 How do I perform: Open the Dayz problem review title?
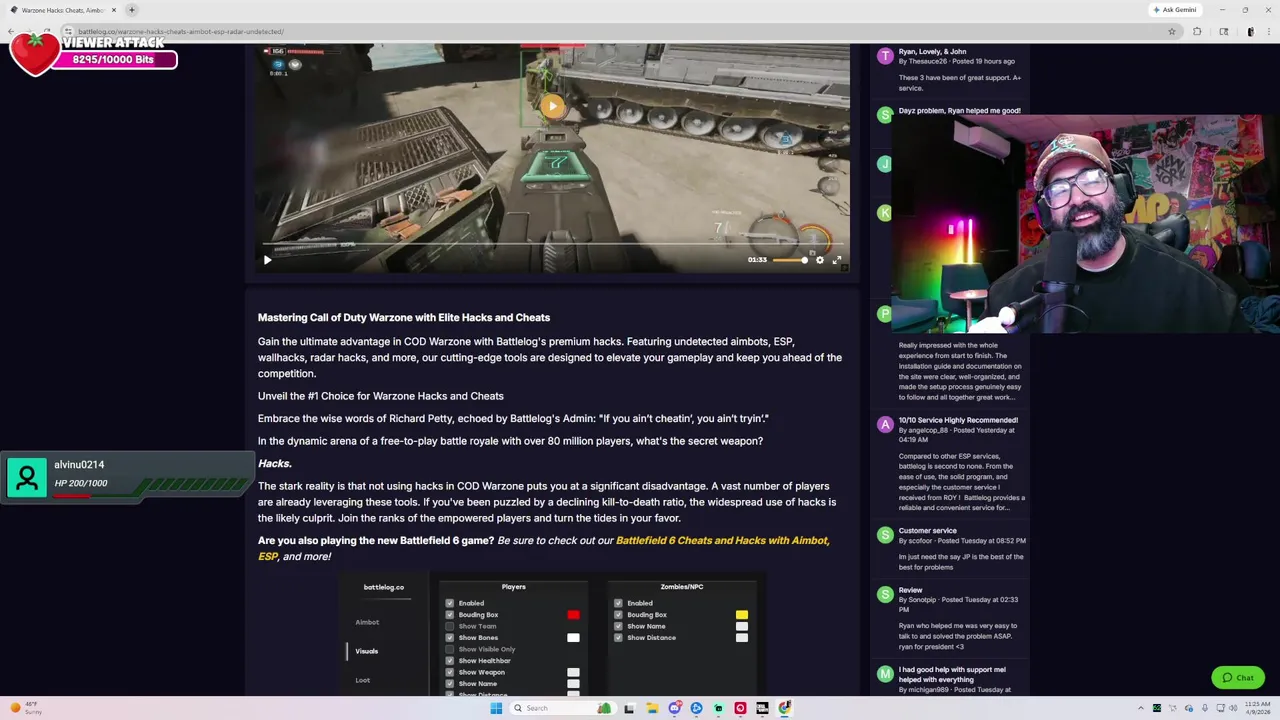(x=959, y=111)
